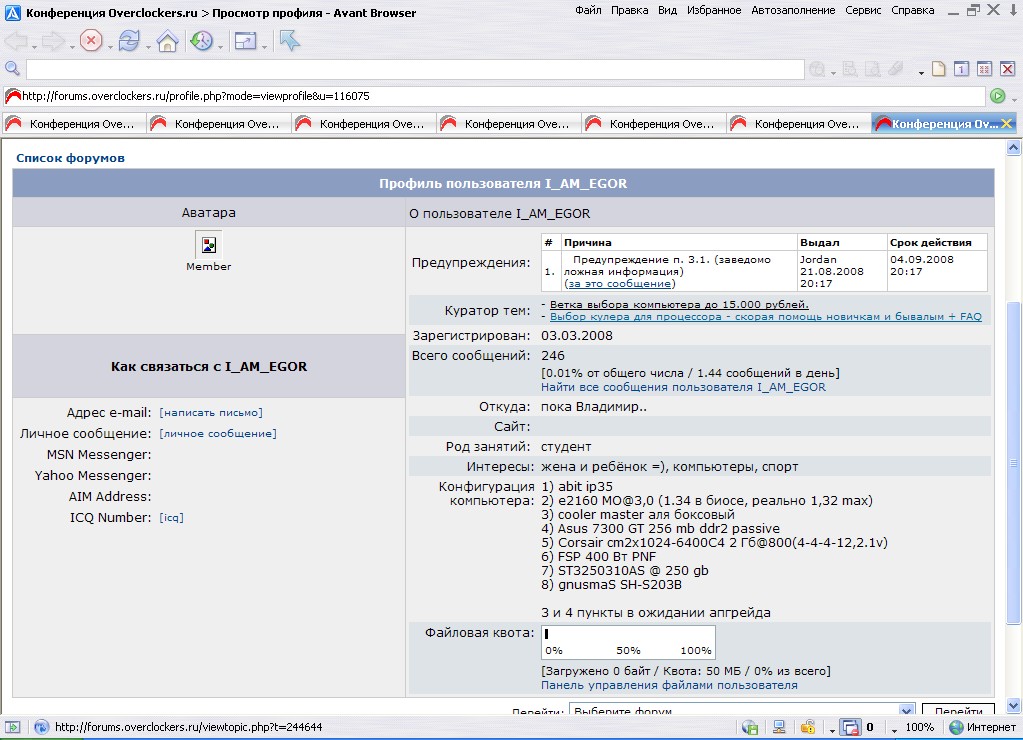Open dropdown arrow next to Stop button
1023x740 pixels.
pos(110,47)
